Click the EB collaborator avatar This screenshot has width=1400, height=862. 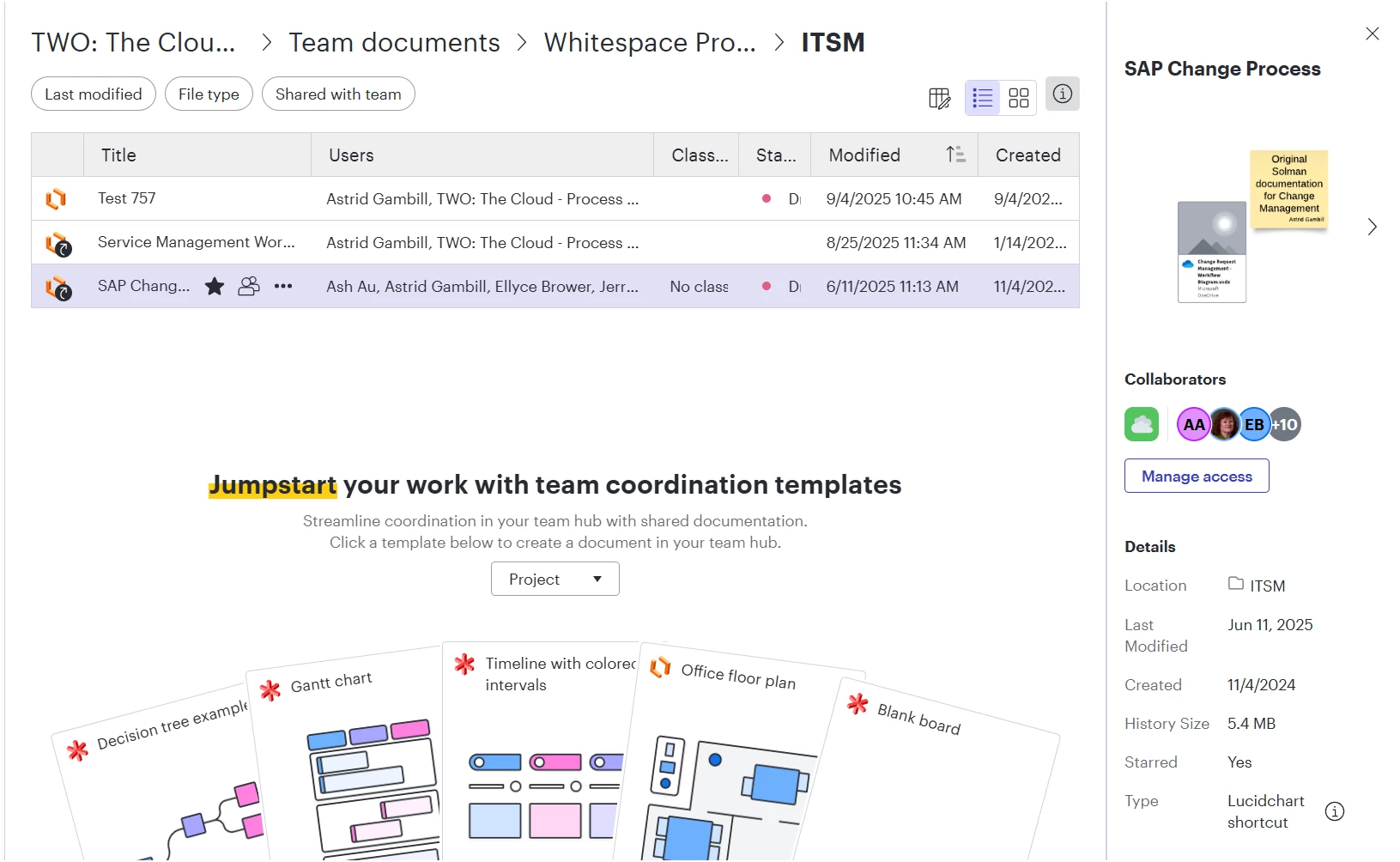tap(1254, 424)
